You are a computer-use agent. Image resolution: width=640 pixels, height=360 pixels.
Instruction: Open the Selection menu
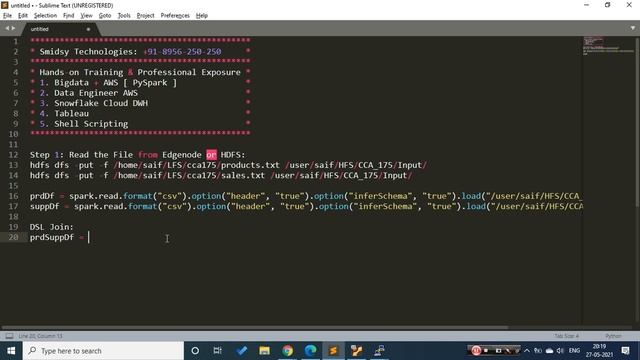(x=45, y=16)
